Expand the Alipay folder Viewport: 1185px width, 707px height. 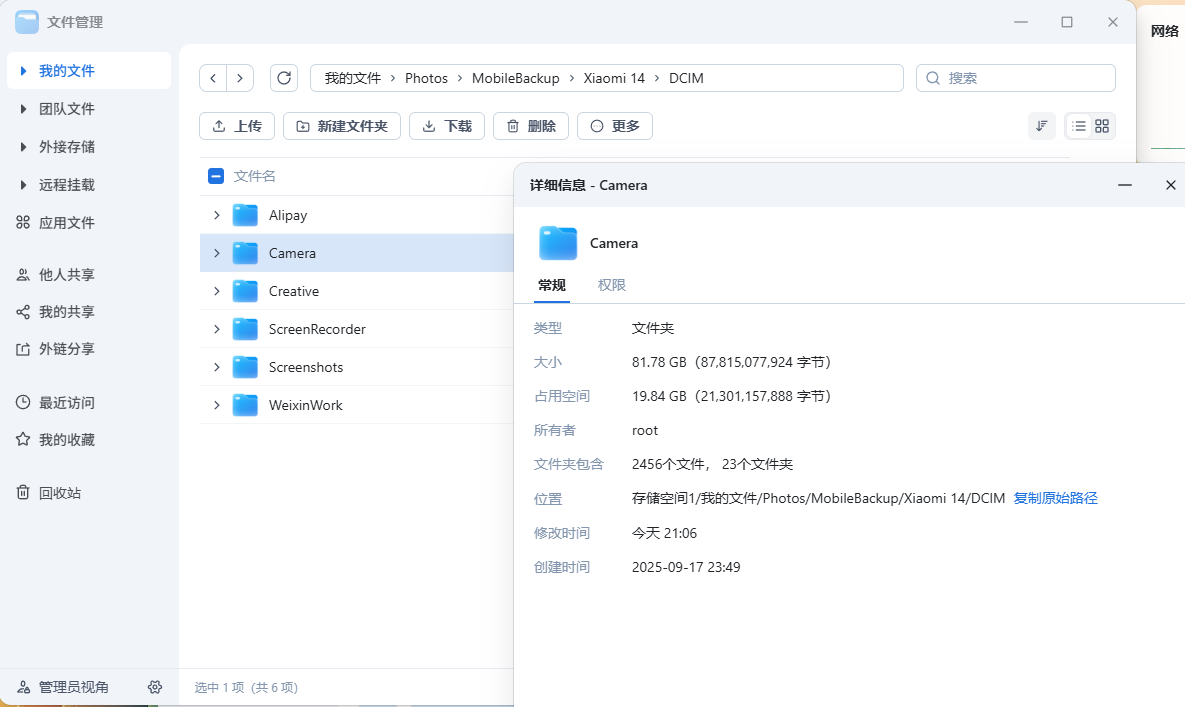216,215
